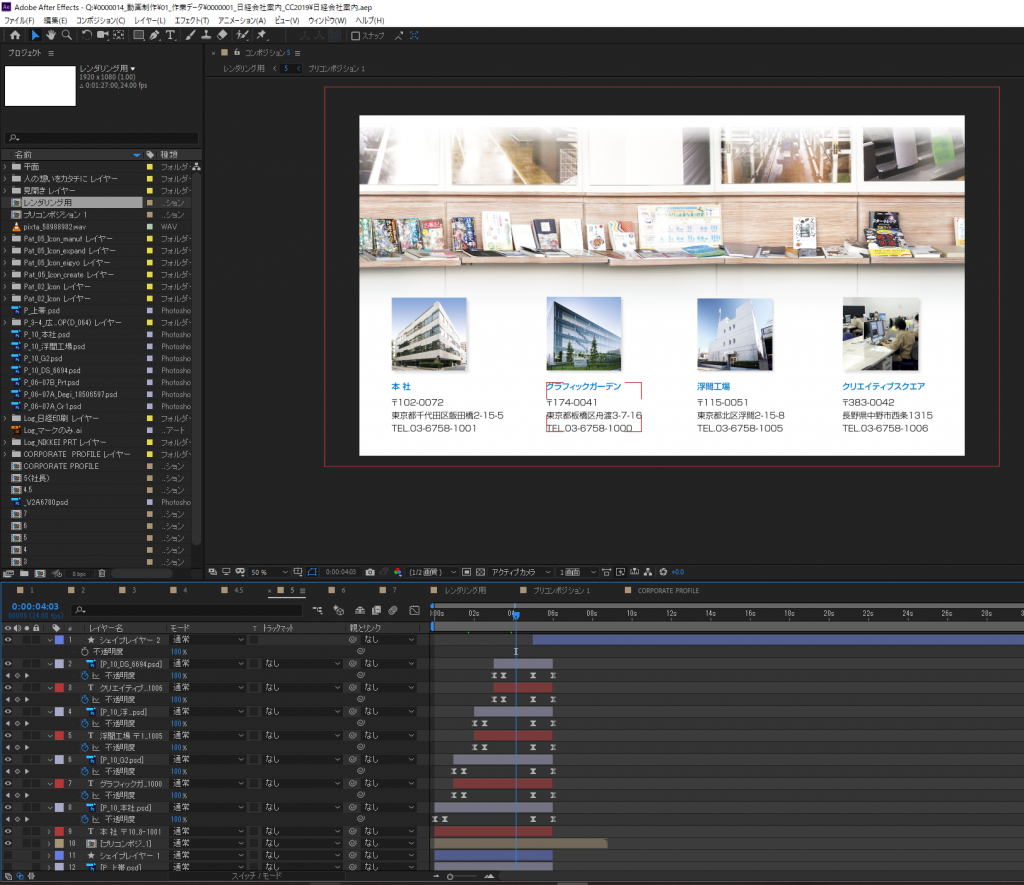Hide the P_10_DS_6694.psd layer eye
The height and width of the screenshot is (885, 1024).
tap(8, 664)
